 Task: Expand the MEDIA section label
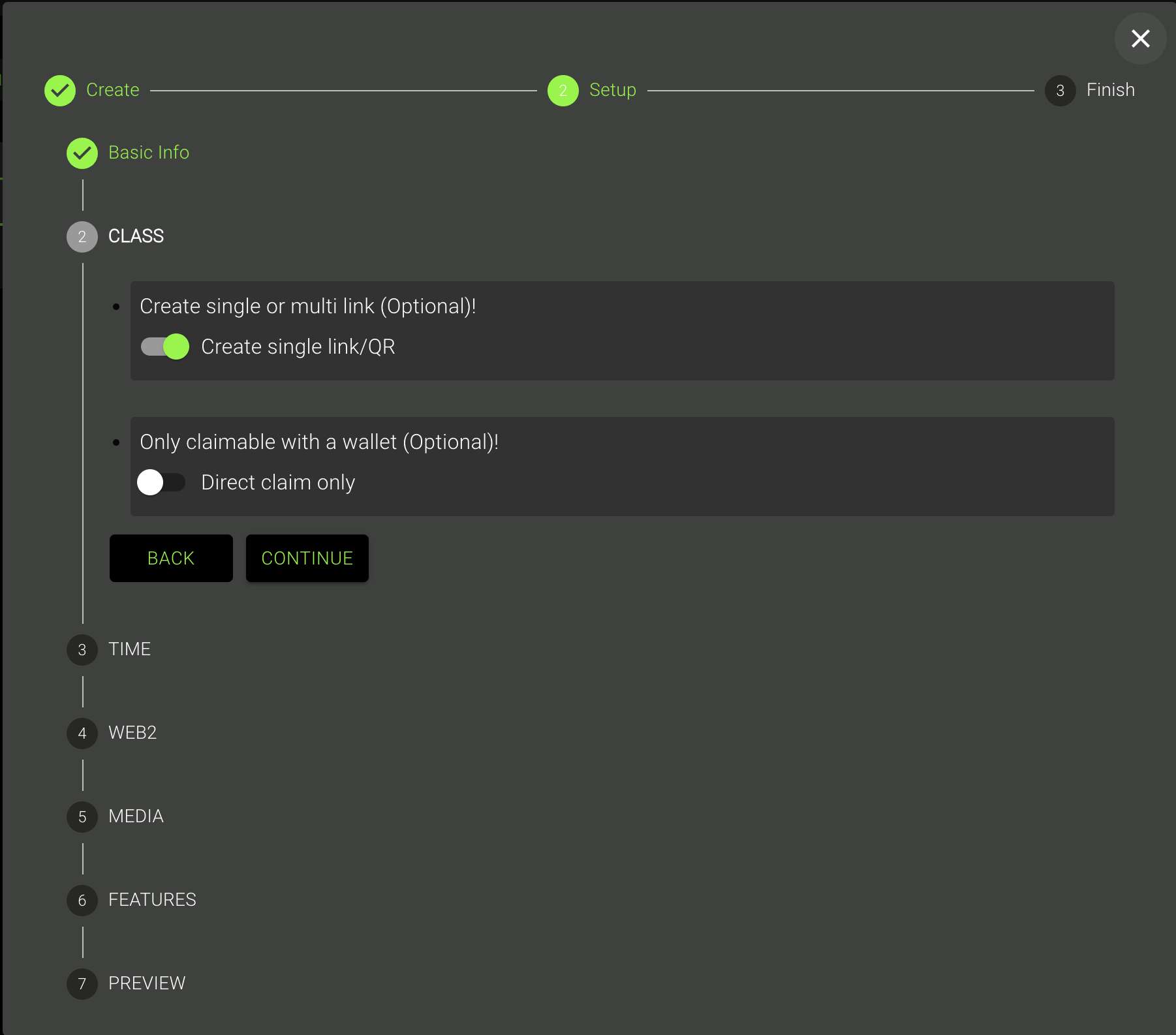[x=136, y=816]
